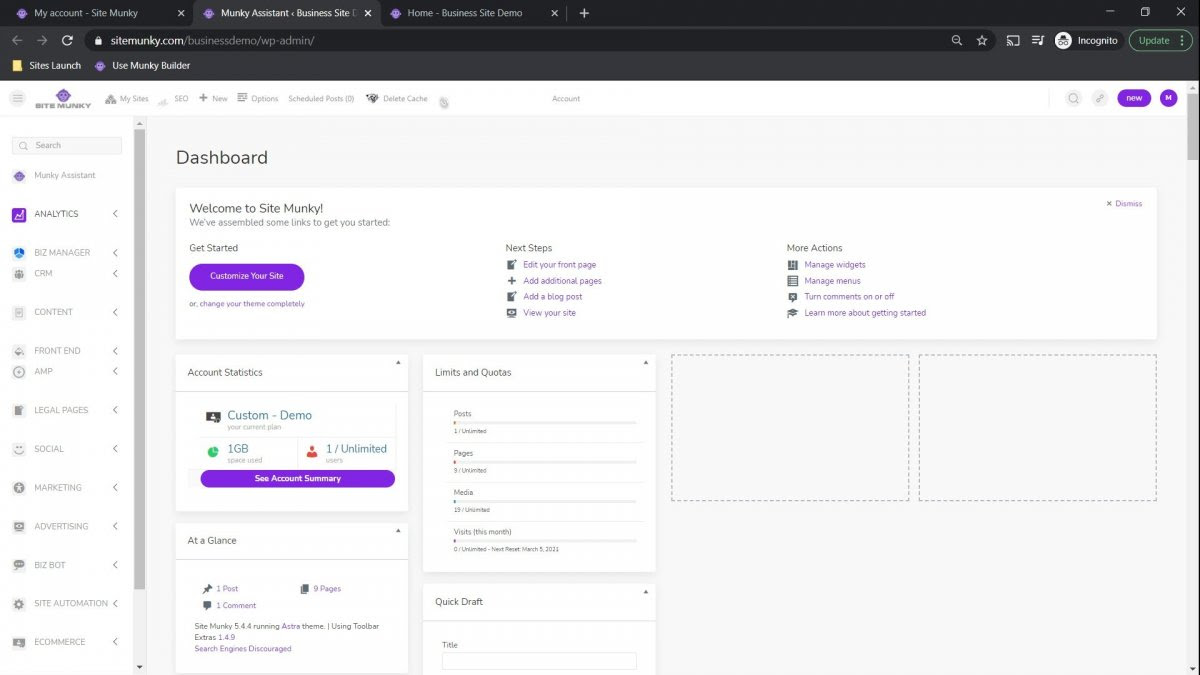Click the Social smiley icon

19,449
